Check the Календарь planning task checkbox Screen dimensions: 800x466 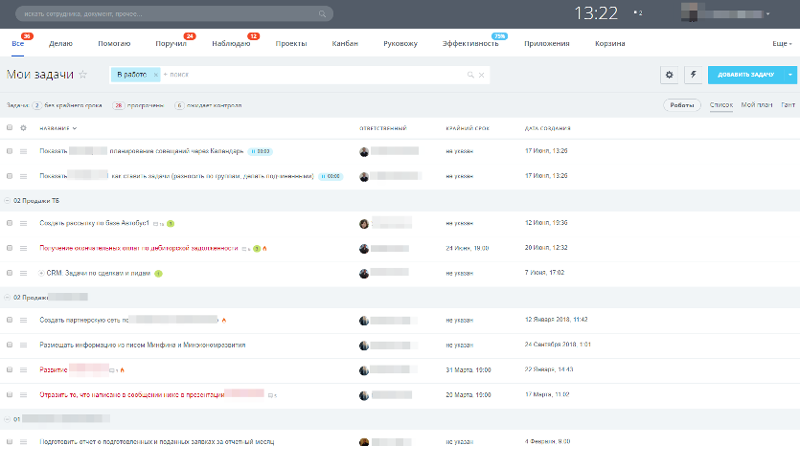[9, 151]
